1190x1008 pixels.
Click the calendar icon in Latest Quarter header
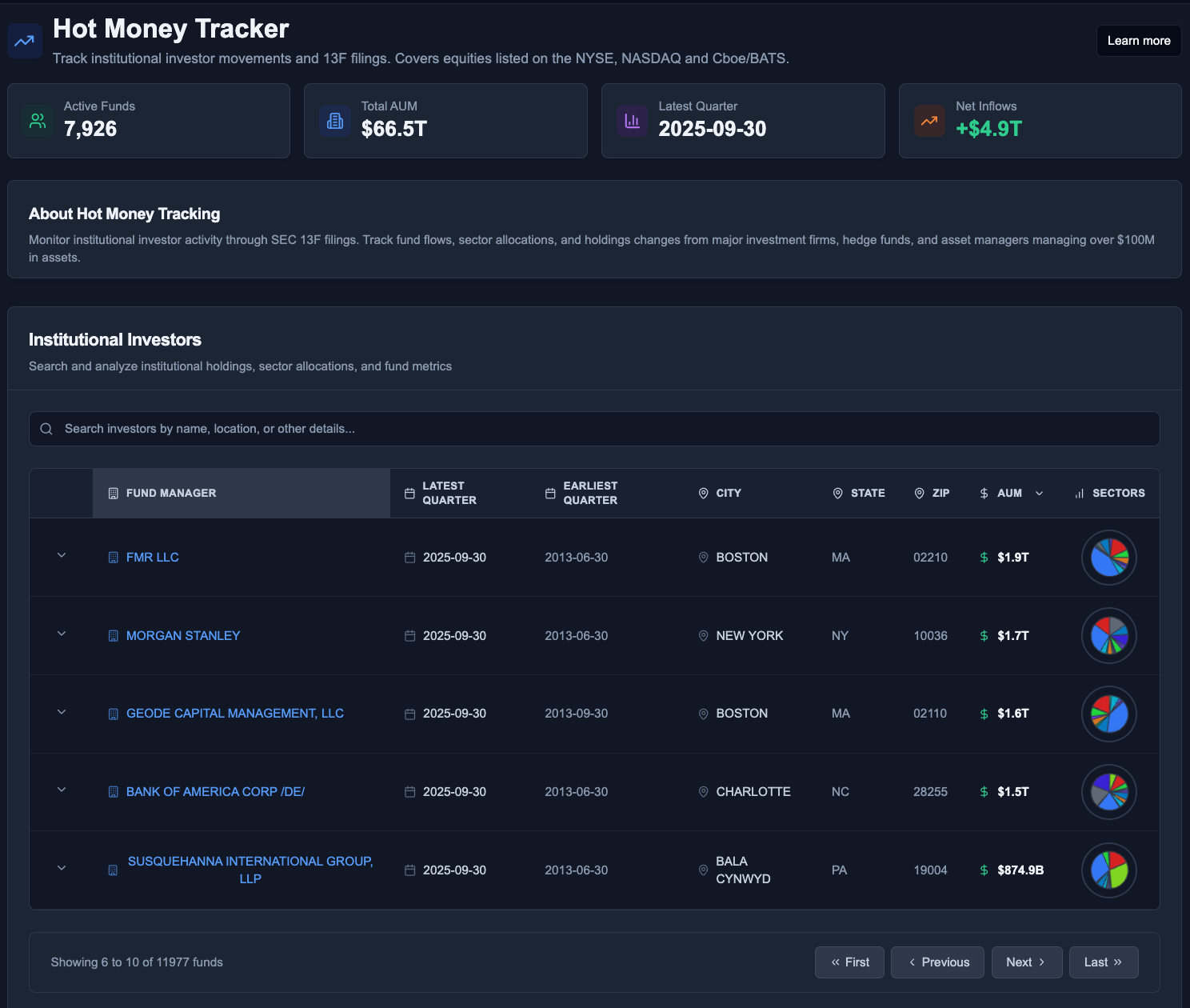(408, 493)
